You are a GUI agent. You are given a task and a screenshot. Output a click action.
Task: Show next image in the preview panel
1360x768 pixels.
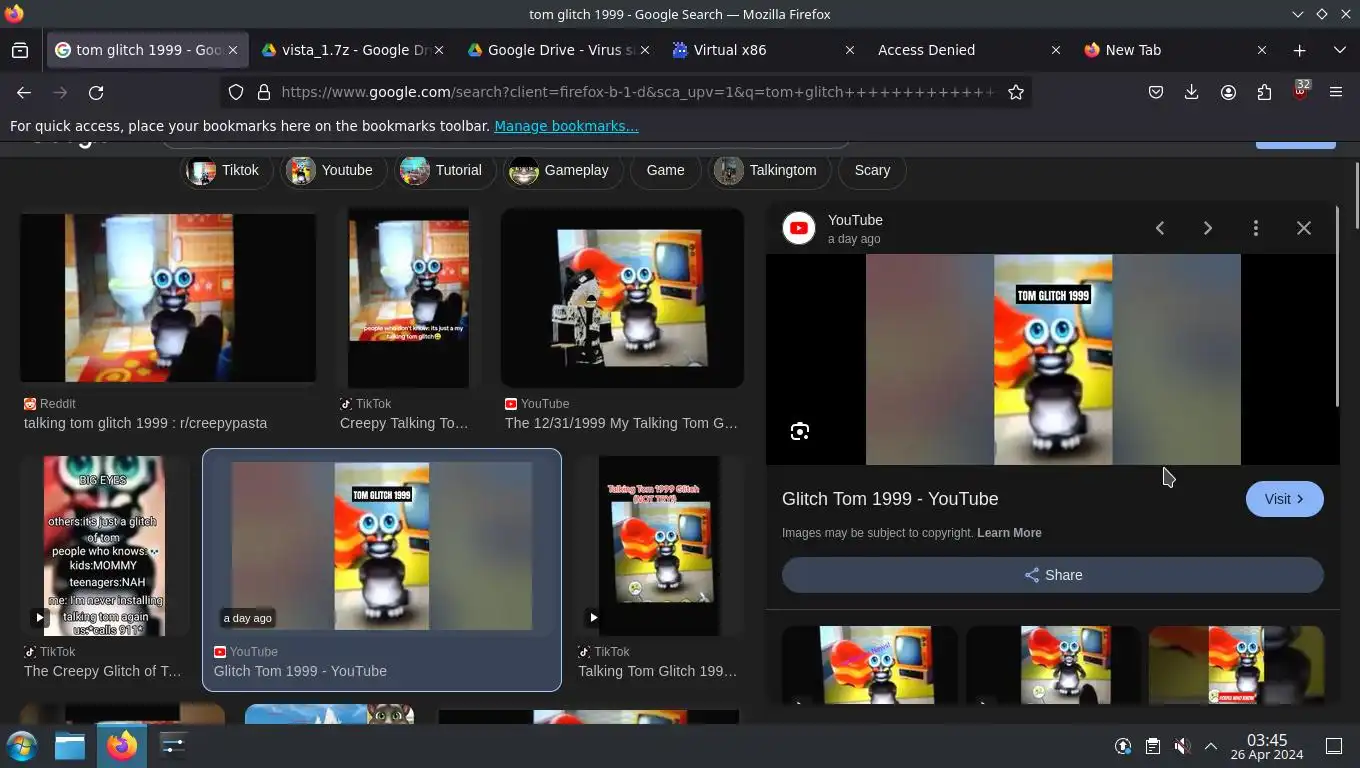1208,228
